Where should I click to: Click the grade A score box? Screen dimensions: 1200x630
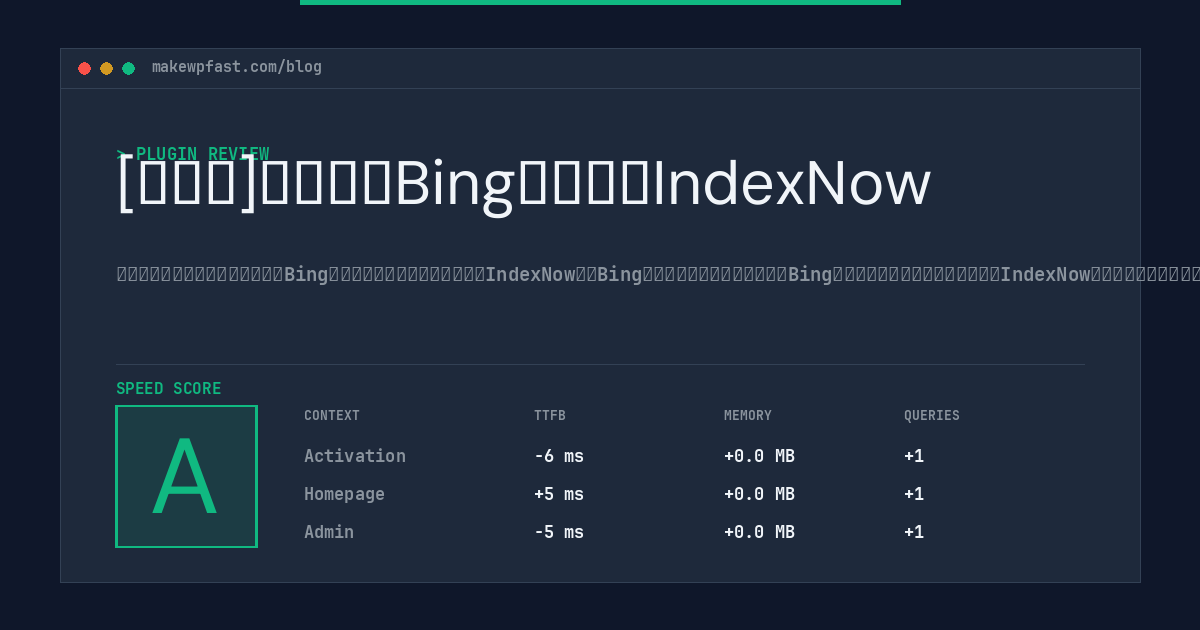pos(186,476)
